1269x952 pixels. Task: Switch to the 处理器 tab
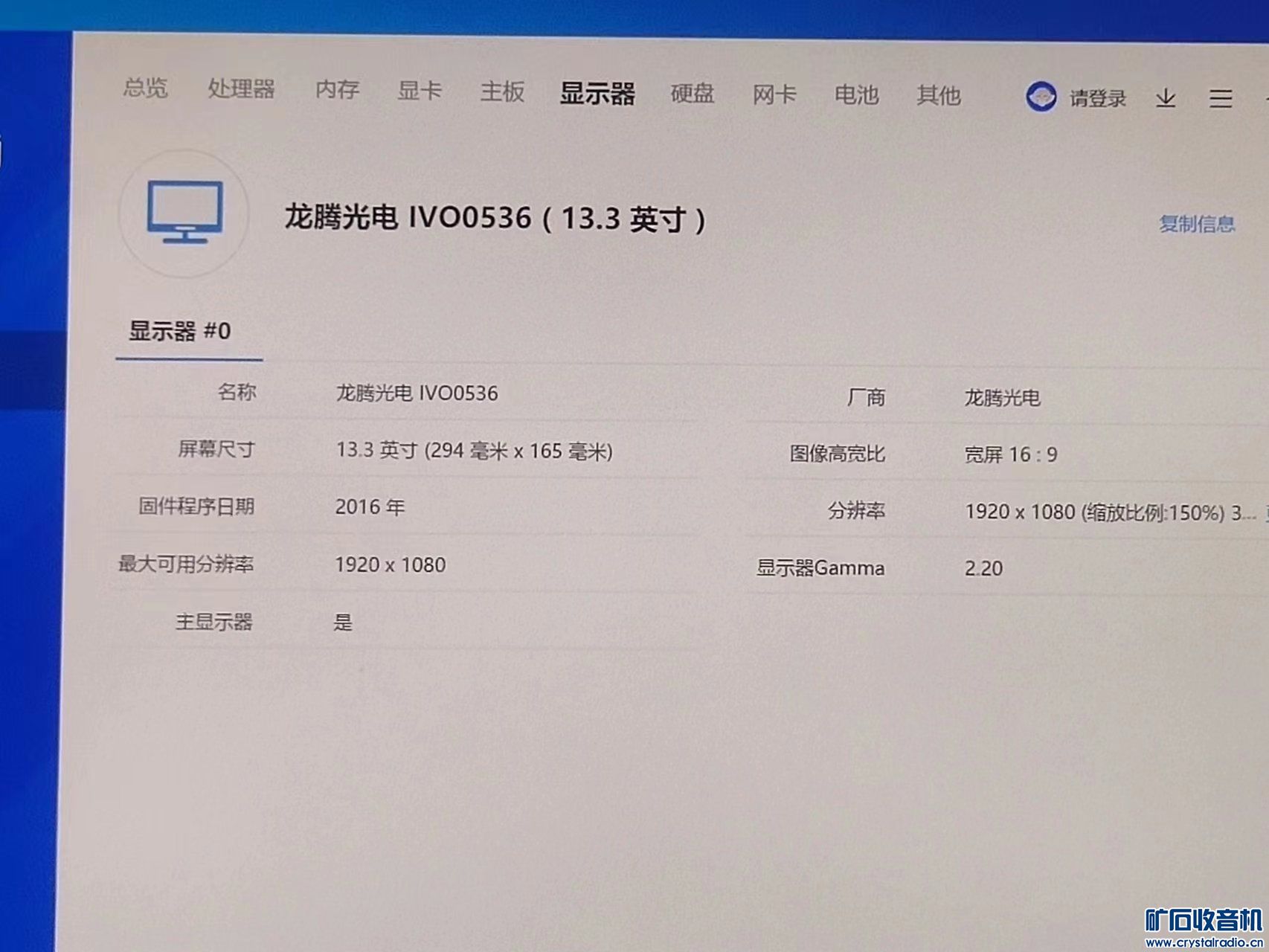click(x=241, y=89)
